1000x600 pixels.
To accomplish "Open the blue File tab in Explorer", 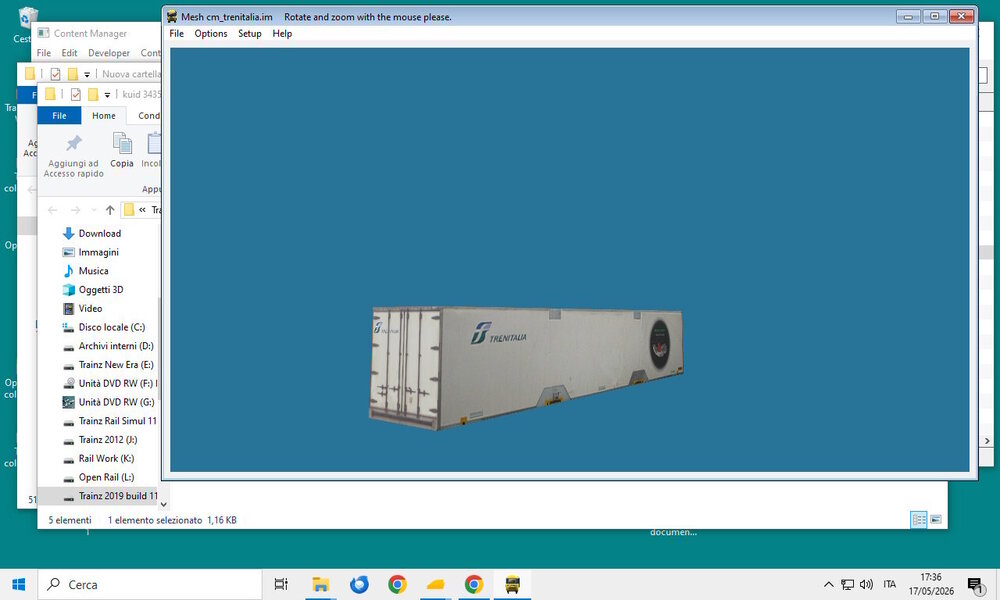I will pyautogui.click(x=59, y=115).
